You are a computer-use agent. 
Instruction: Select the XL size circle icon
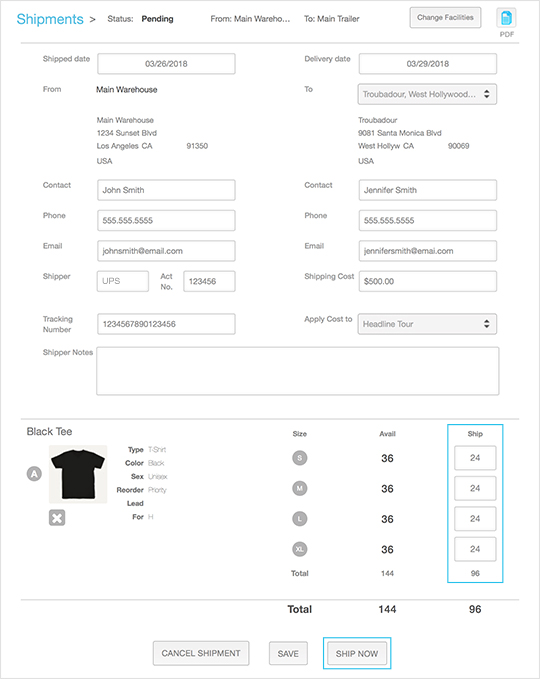coord(300,549)
